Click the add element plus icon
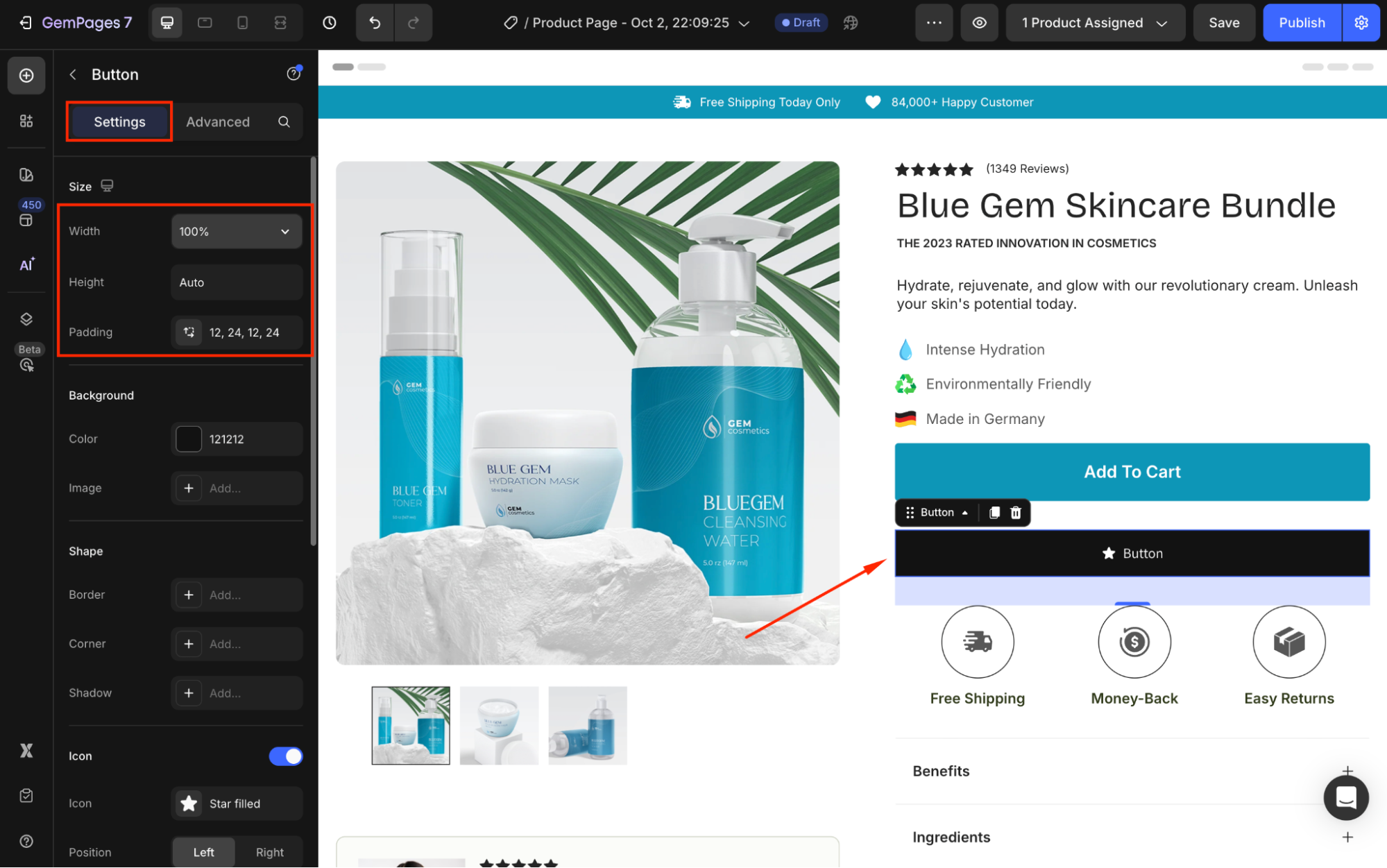The height and width of the screenshot is (868, 1387). pos(26,76)
